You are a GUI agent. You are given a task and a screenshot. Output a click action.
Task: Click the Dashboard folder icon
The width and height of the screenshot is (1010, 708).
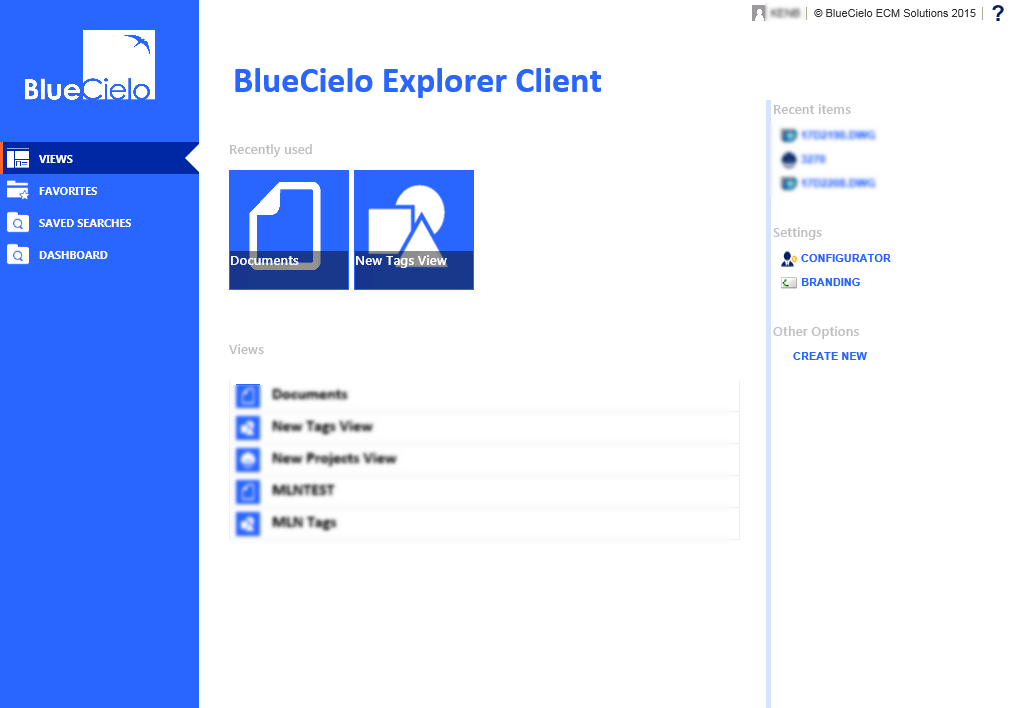tap(18, 254)
